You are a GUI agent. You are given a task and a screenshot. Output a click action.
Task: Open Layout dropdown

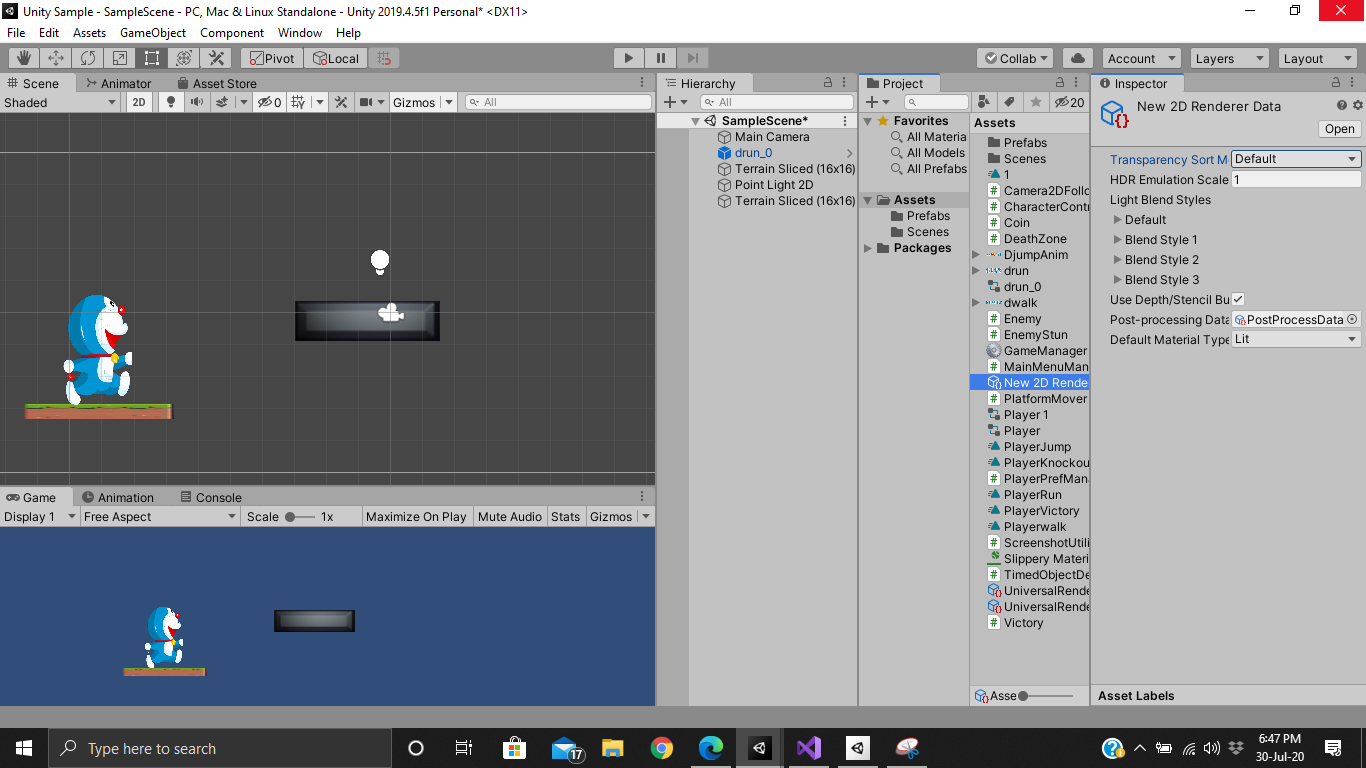point(1318,58)
